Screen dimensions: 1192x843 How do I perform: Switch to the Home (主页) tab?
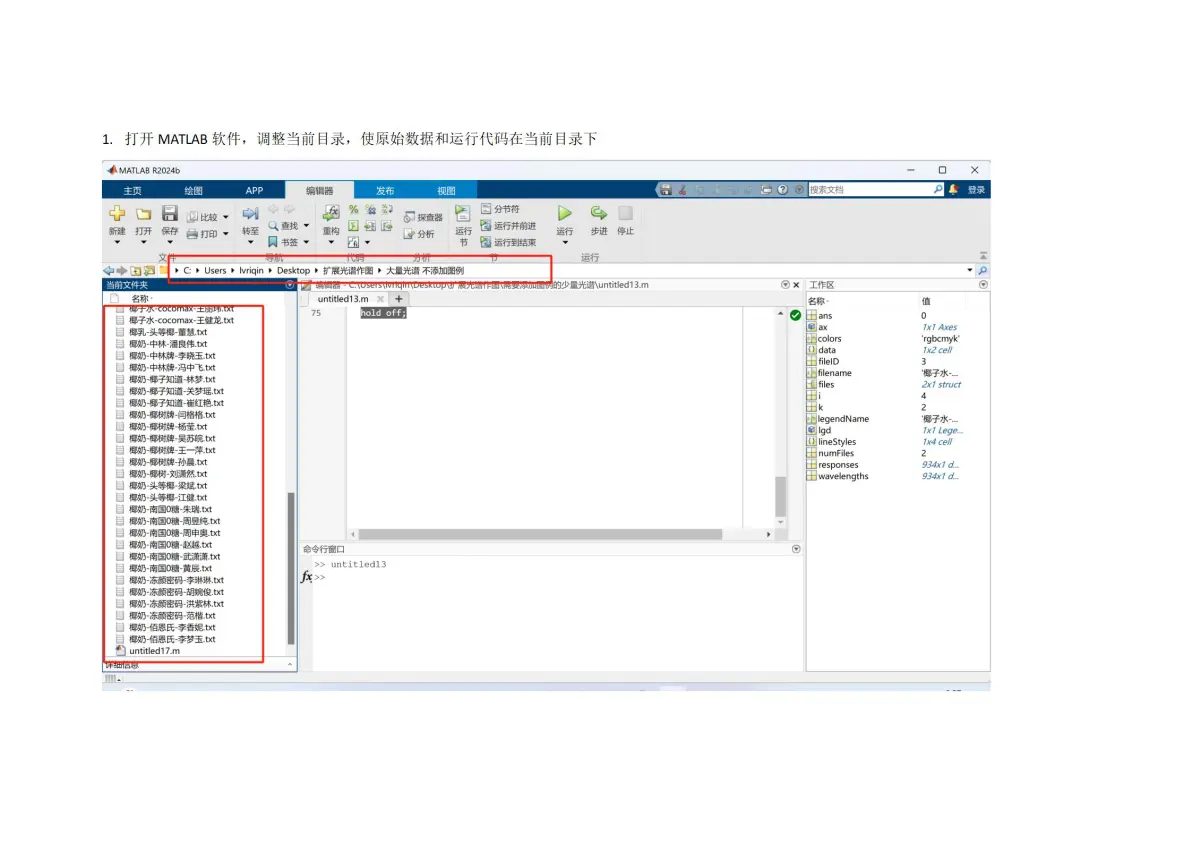pyautogui.click(x=132, y=190)
